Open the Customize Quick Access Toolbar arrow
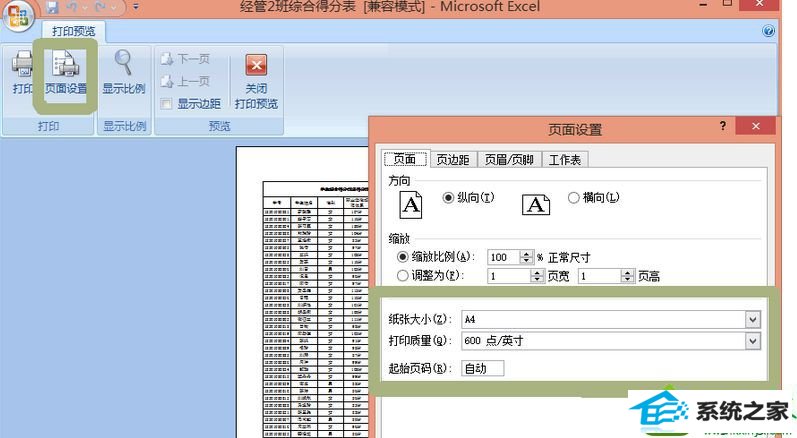Image resolution: width=797 pixels, height=438 pixels. [x=136, y=7]
